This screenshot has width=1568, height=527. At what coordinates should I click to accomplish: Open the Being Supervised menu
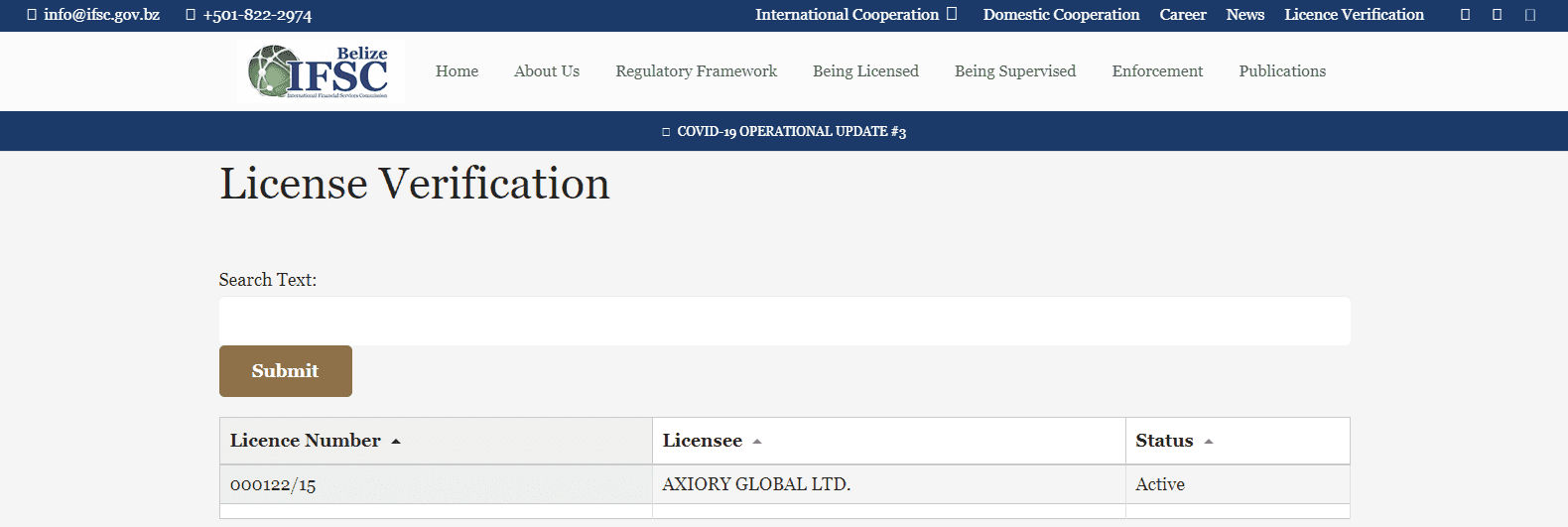click(x=1015, y=71)
